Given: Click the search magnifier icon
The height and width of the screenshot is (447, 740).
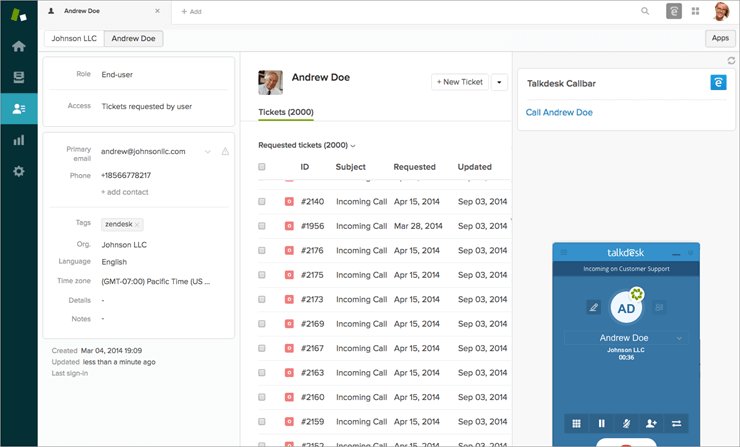Looking at the screenshot, I should pyautogui.click(x=645, y=11).
